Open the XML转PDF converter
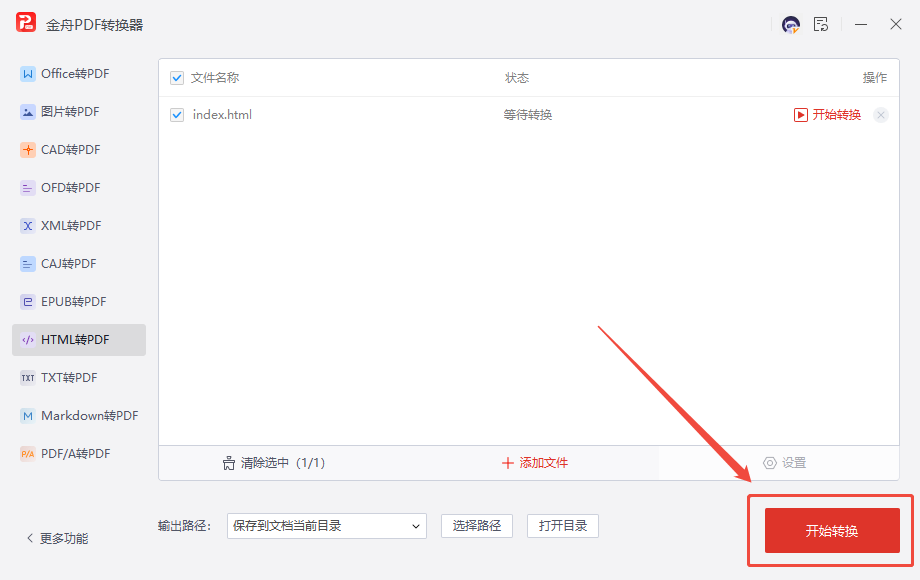This screenshot has height=580, width=920. (79, 226)
